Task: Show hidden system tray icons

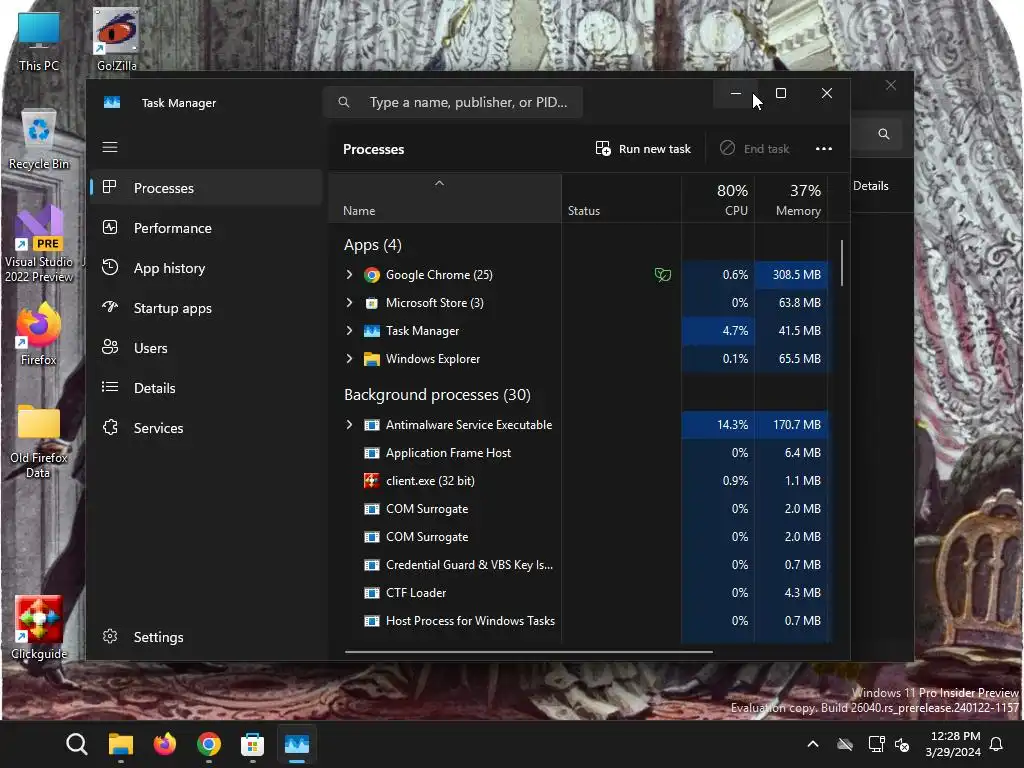Action: (813, 744)
